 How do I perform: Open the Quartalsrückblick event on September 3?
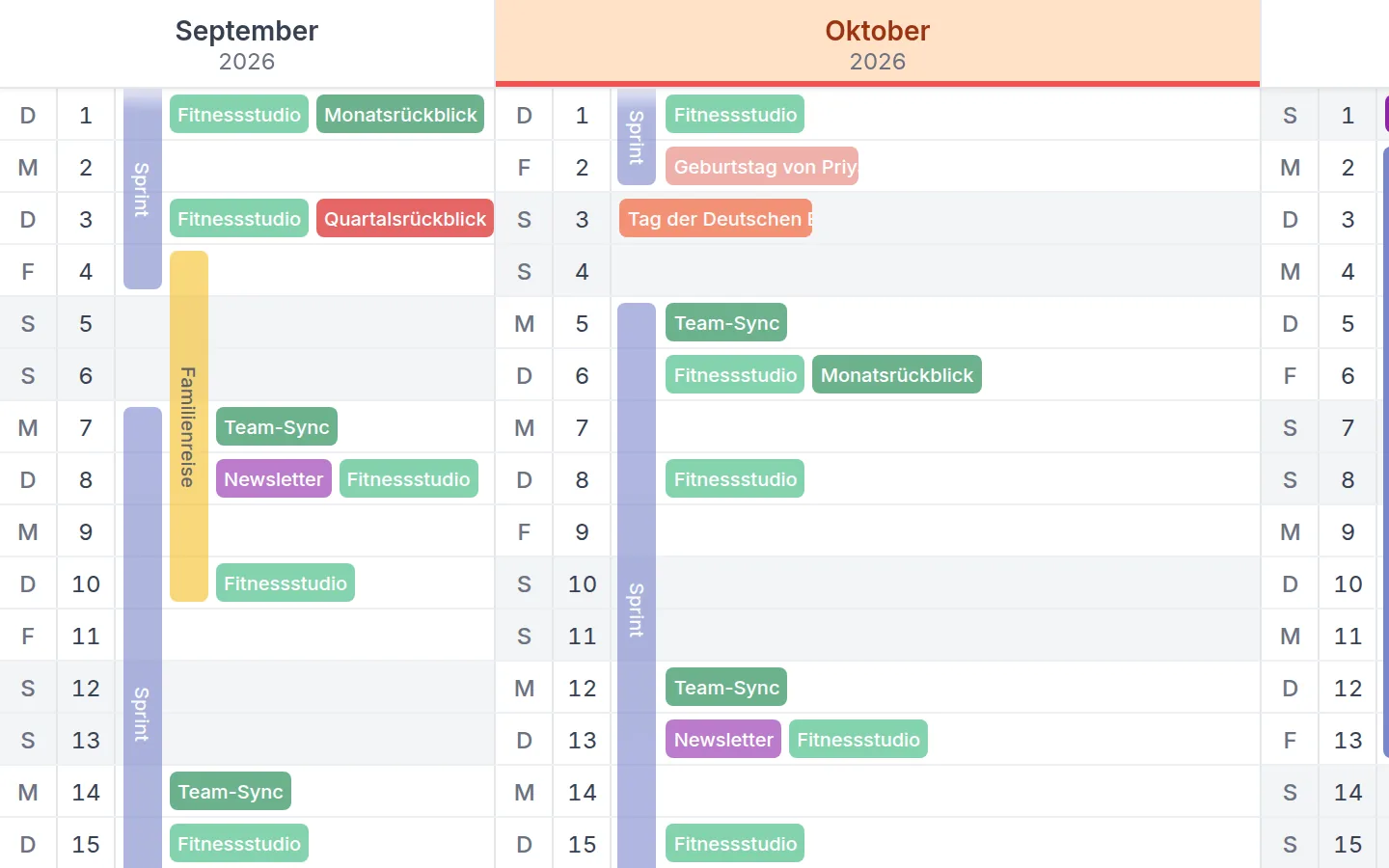point(405,219)
